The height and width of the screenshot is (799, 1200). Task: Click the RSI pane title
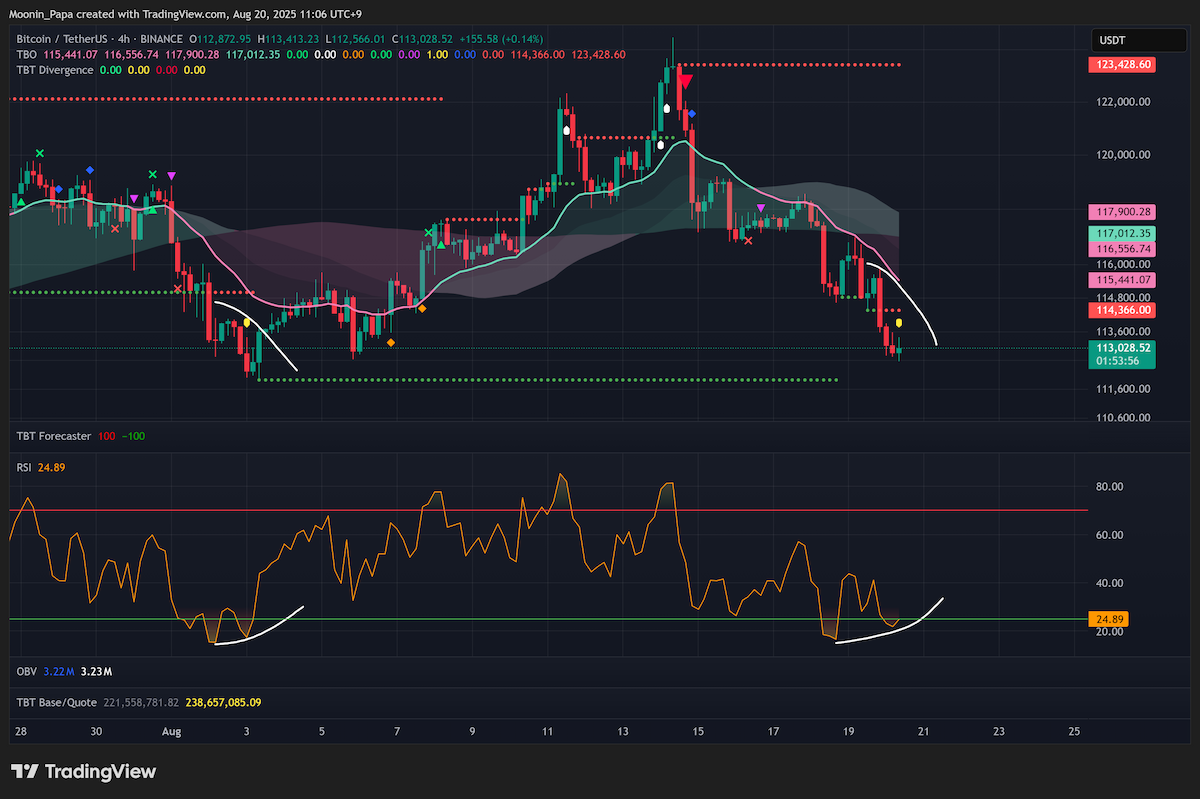pyautogui.click(x=23, y=467)
